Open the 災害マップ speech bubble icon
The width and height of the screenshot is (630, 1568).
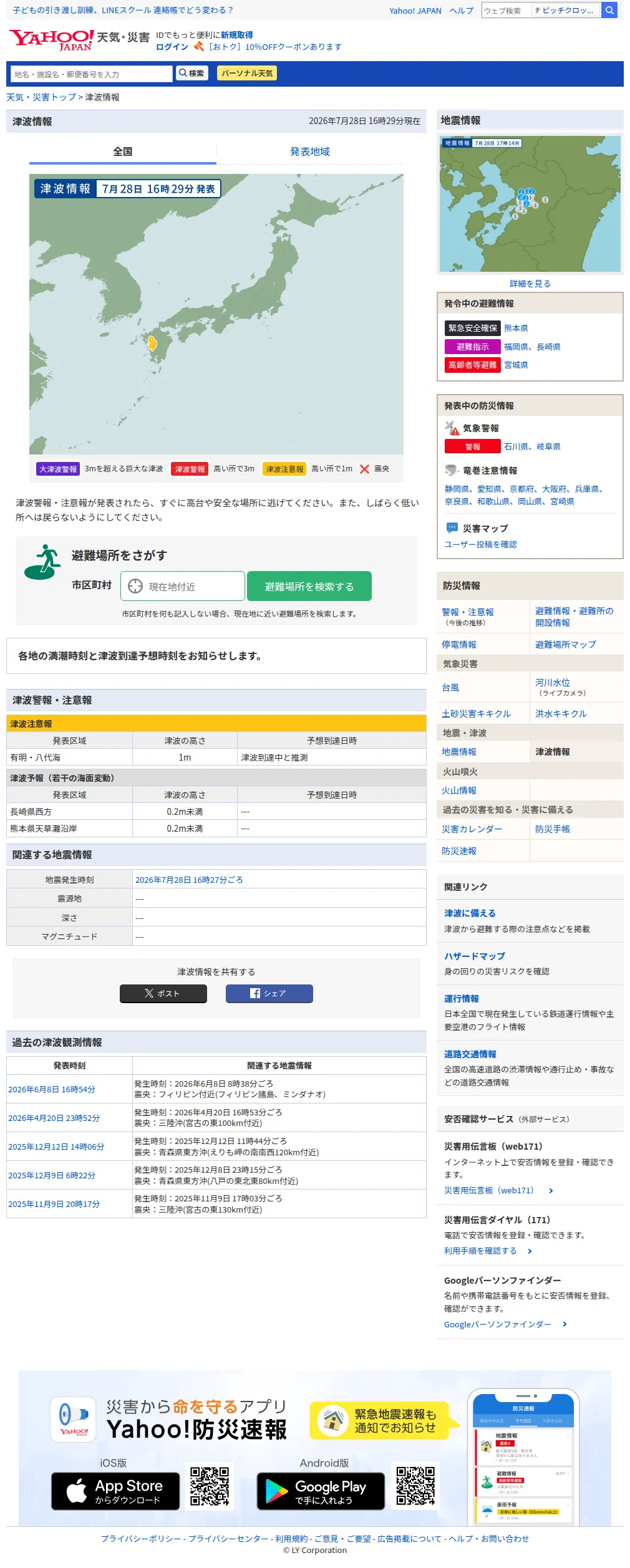(452, 527)
